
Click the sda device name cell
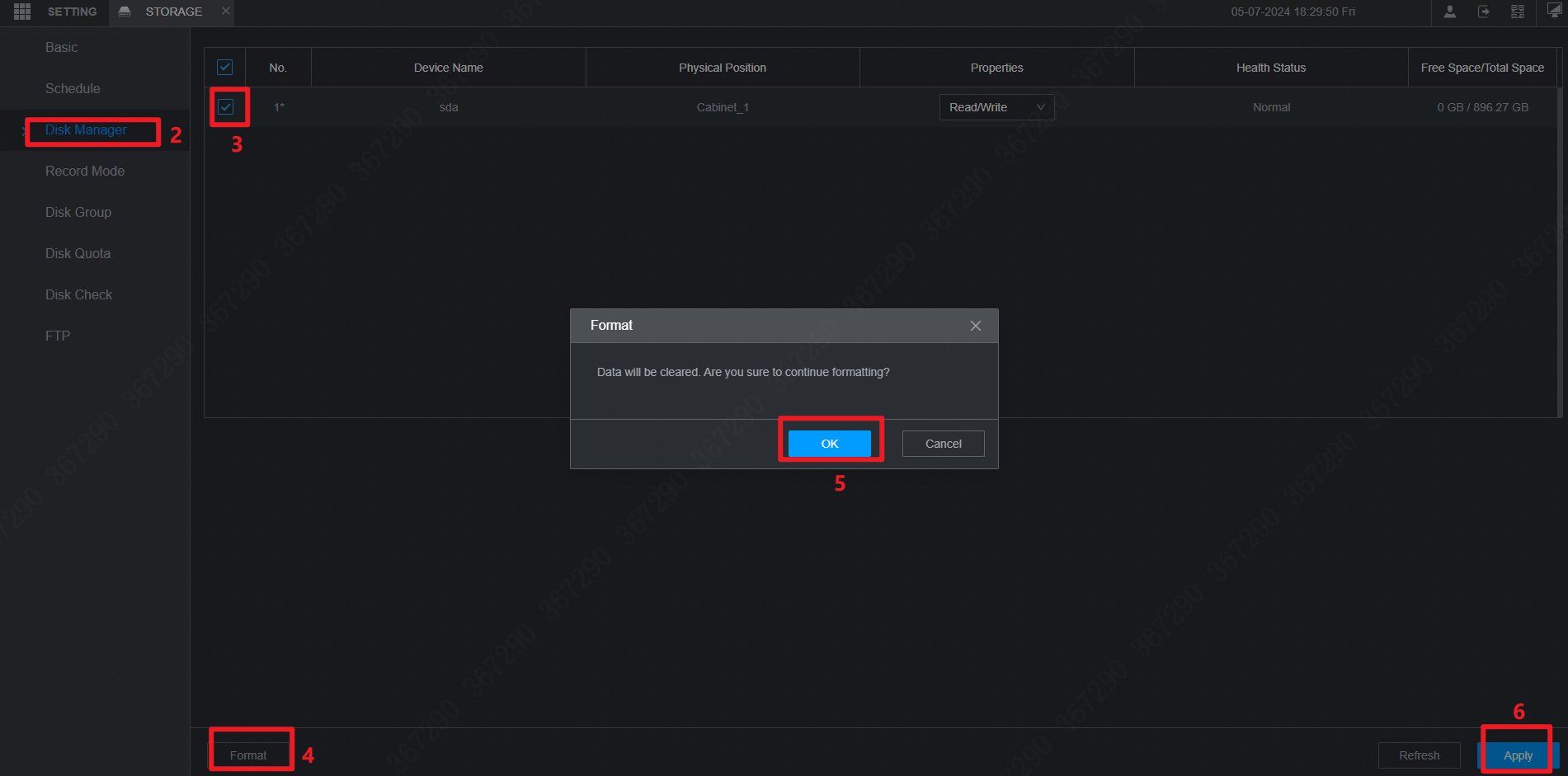449,107
